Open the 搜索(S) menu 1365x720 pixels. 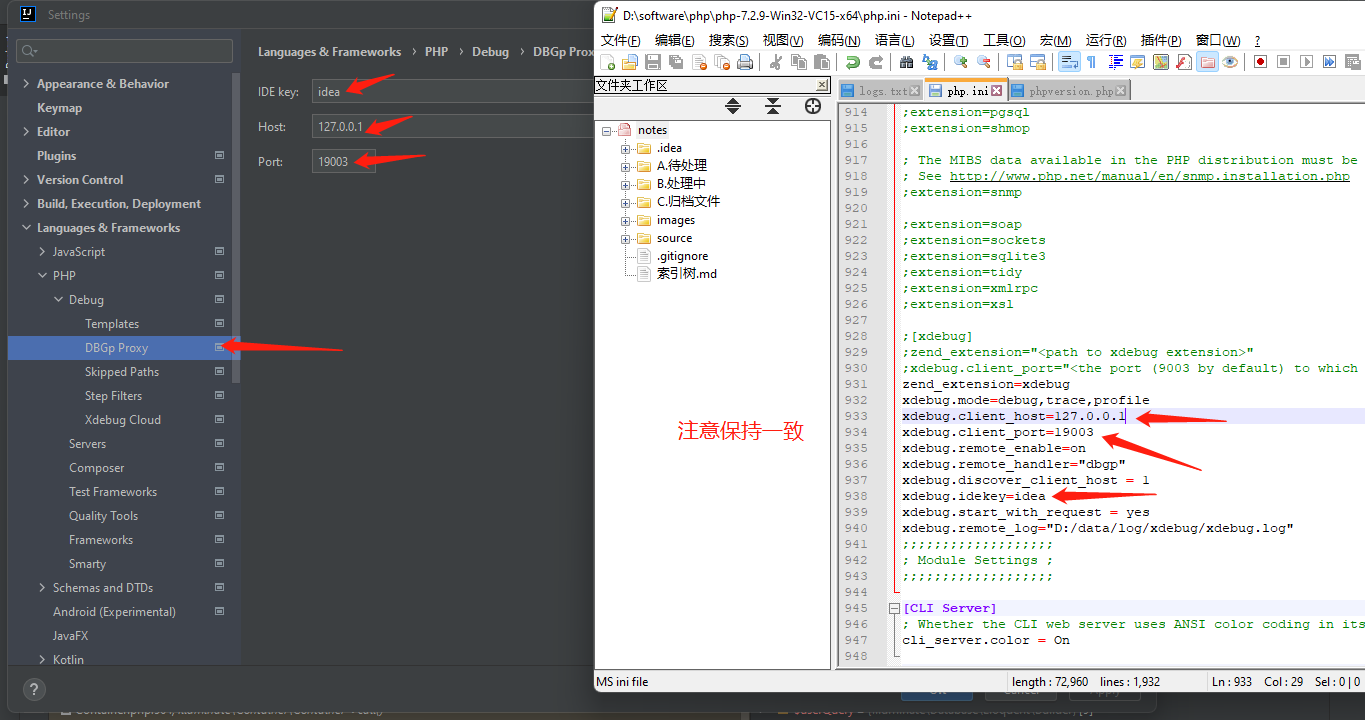coord(728,40)
